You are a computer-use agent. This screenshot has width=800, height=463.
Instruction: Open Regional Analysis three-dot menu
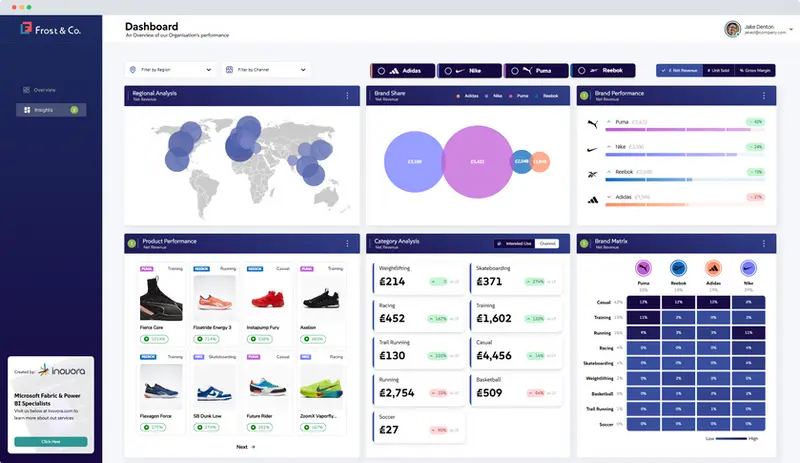pyautogui.click(x=347, y=95)
